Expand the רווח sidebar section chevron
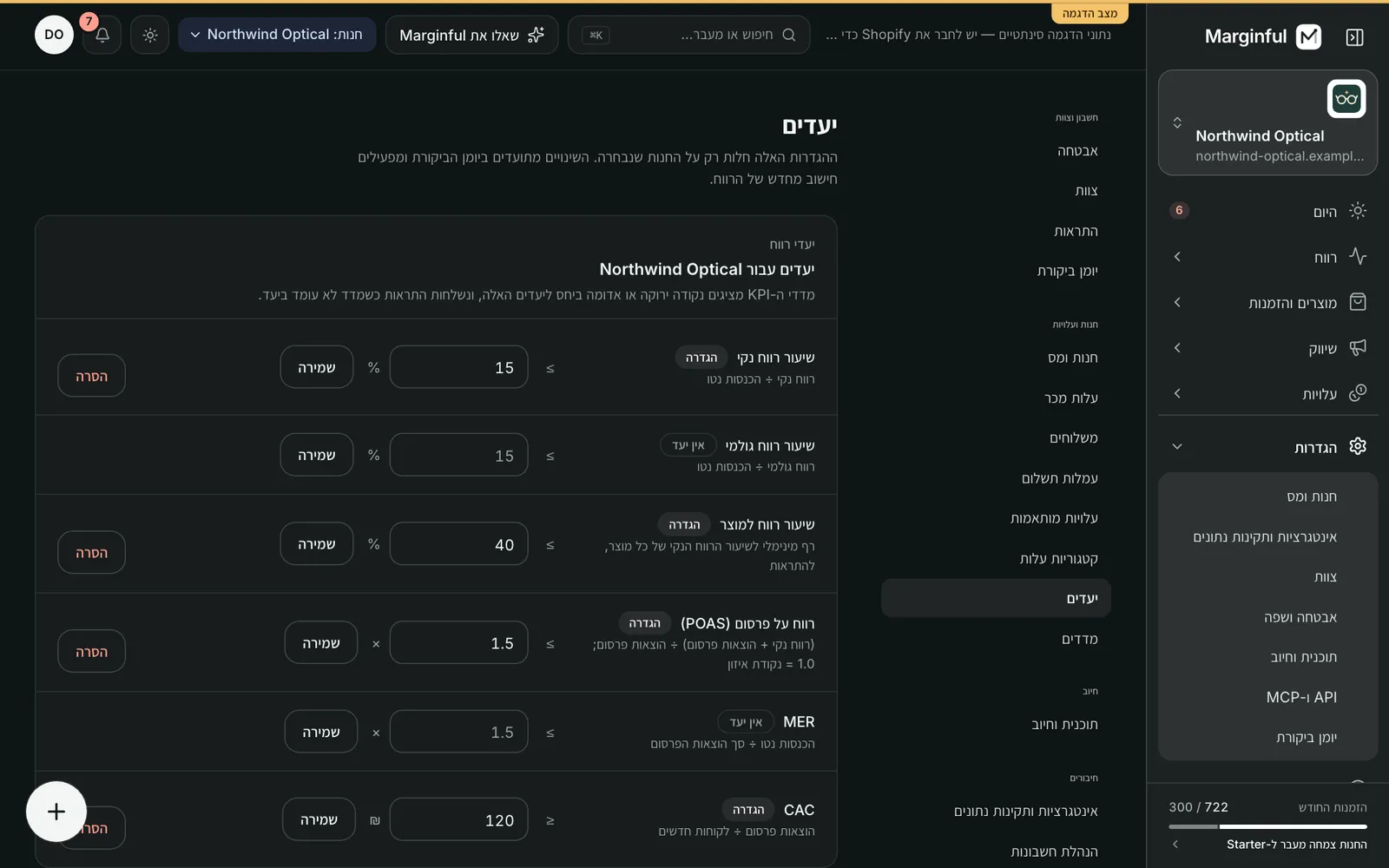The height and width of the screenshot is (868, 1389). click(1177, 257)
